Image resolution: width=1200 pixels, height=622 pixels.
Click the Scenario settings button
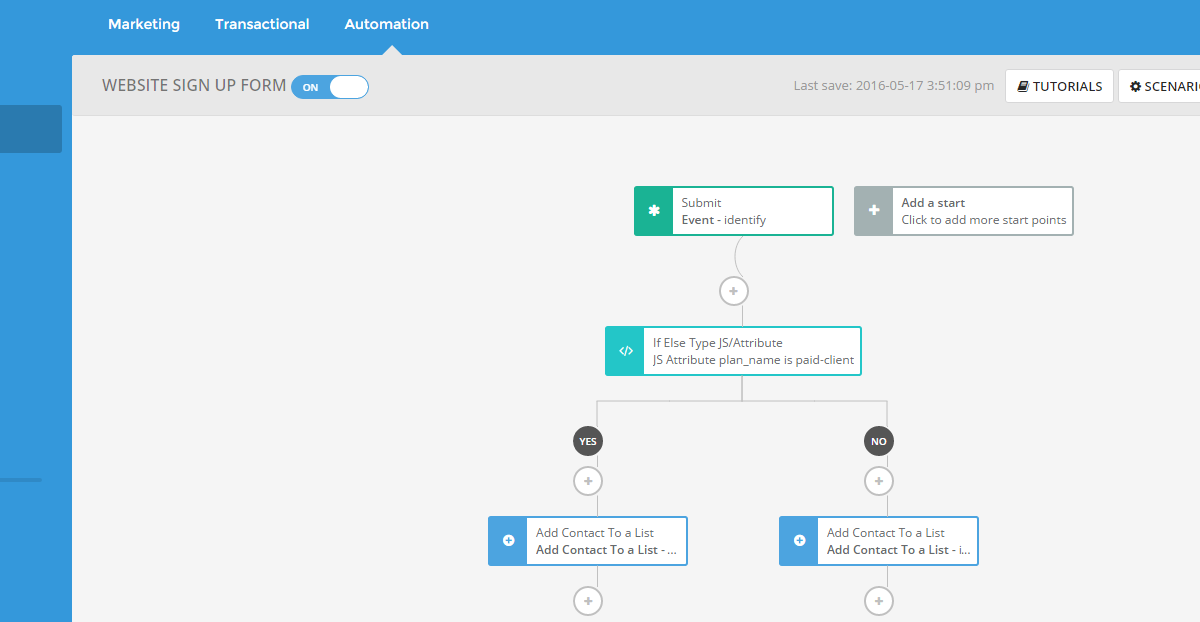point(1160,86)
